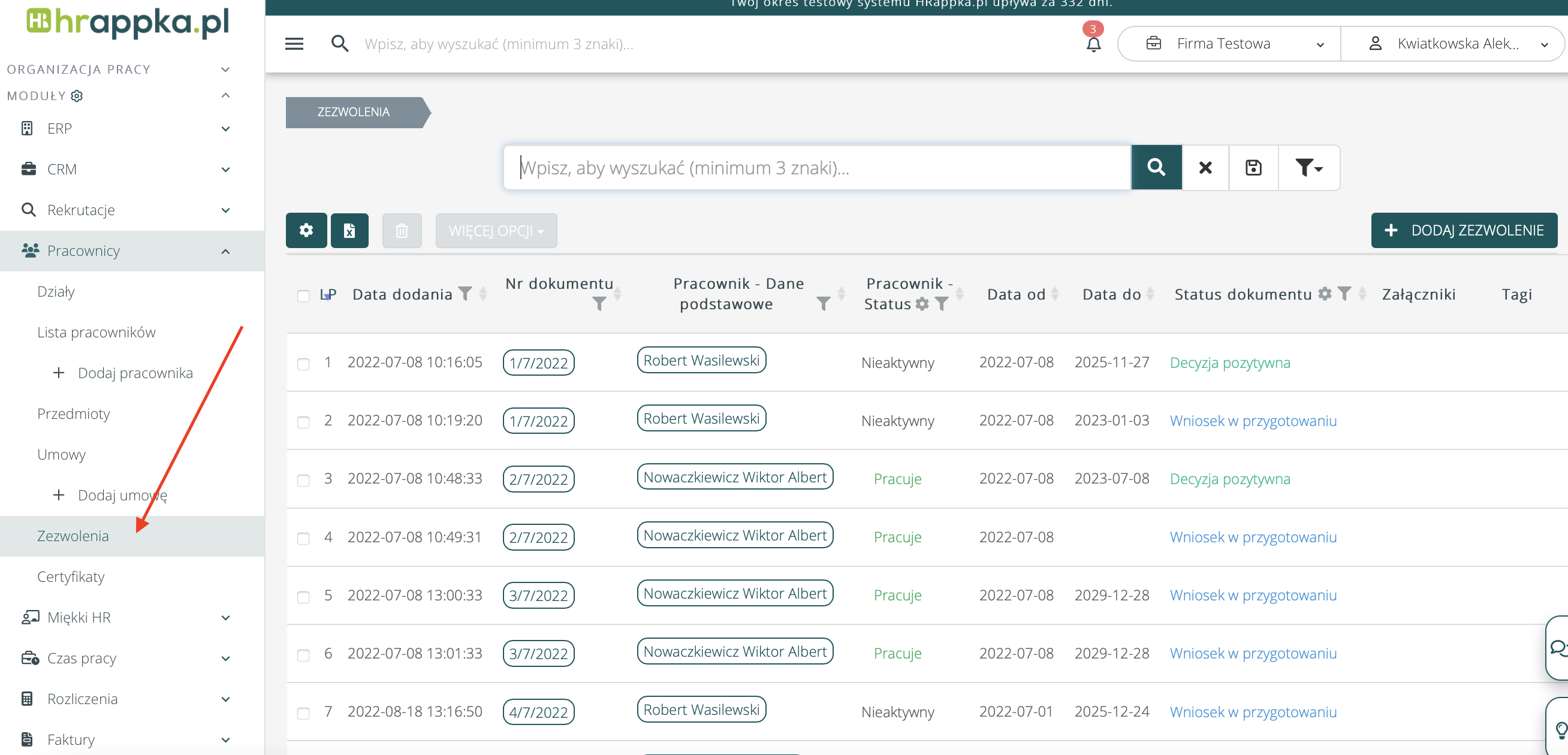Click the hamburger menu icon
The image size is (1568, 755).
tap(294, 44)
